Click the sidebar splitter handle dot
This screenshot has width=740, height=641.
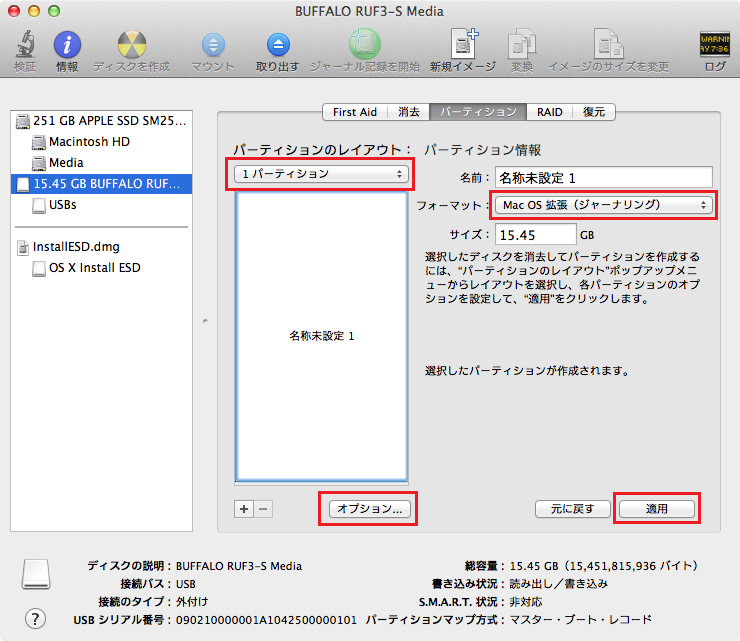205,321
